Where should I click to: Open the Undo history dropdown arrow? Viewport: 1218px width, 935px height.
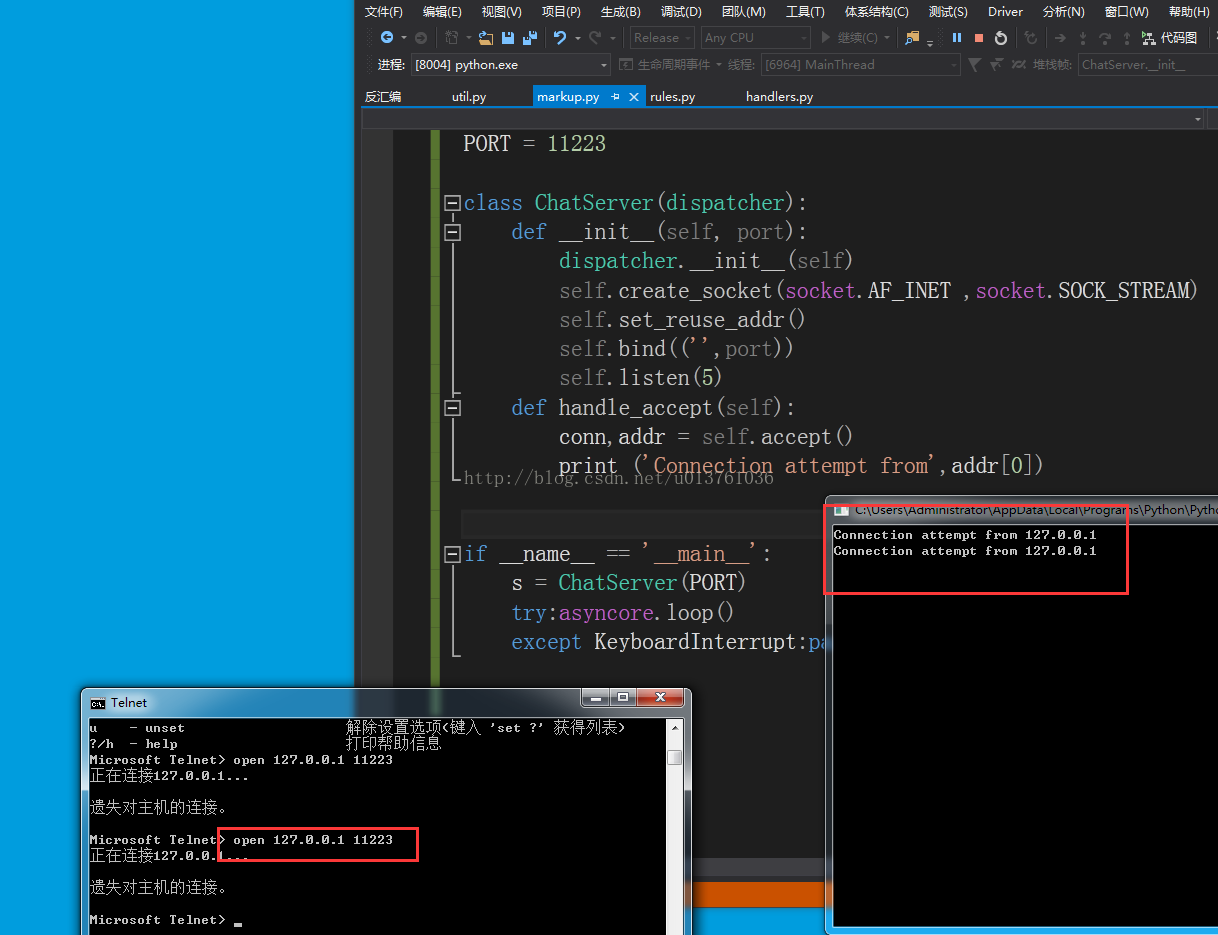click(x=577, y=38)
